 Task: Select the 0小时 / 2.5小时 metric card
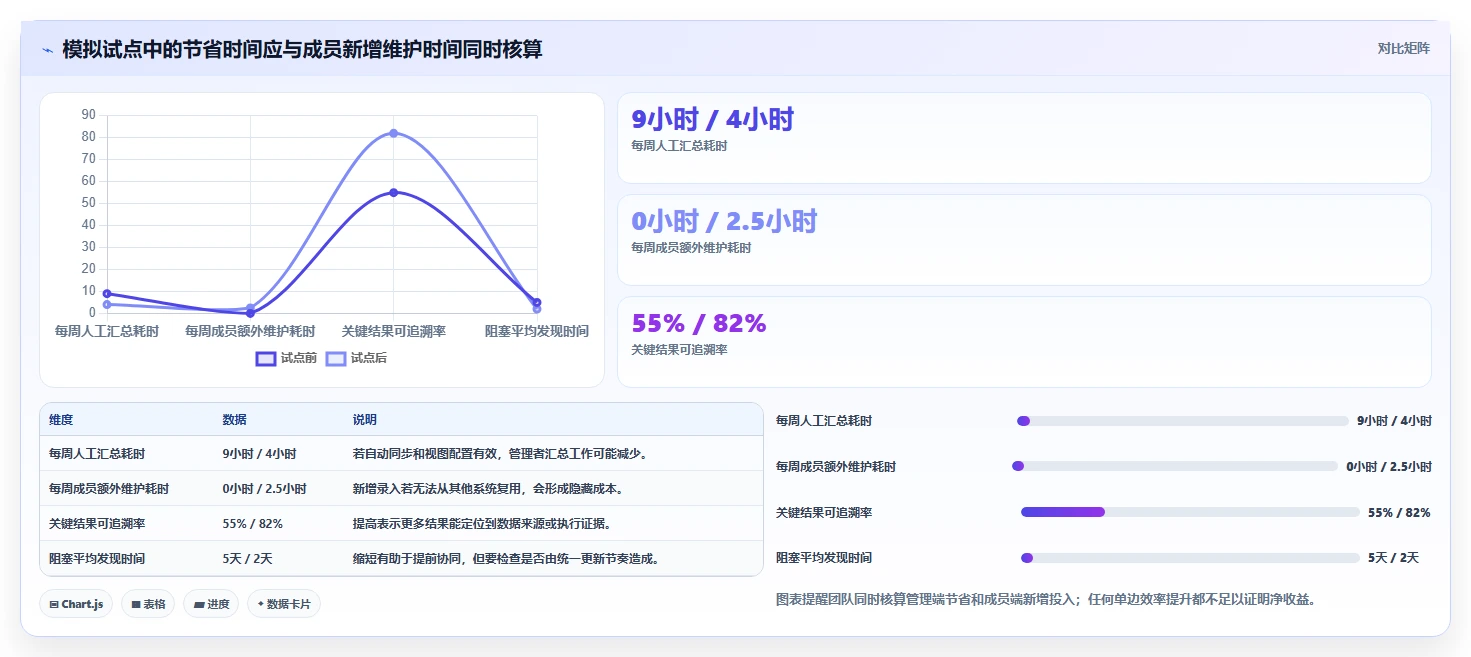click(1024, 240)
